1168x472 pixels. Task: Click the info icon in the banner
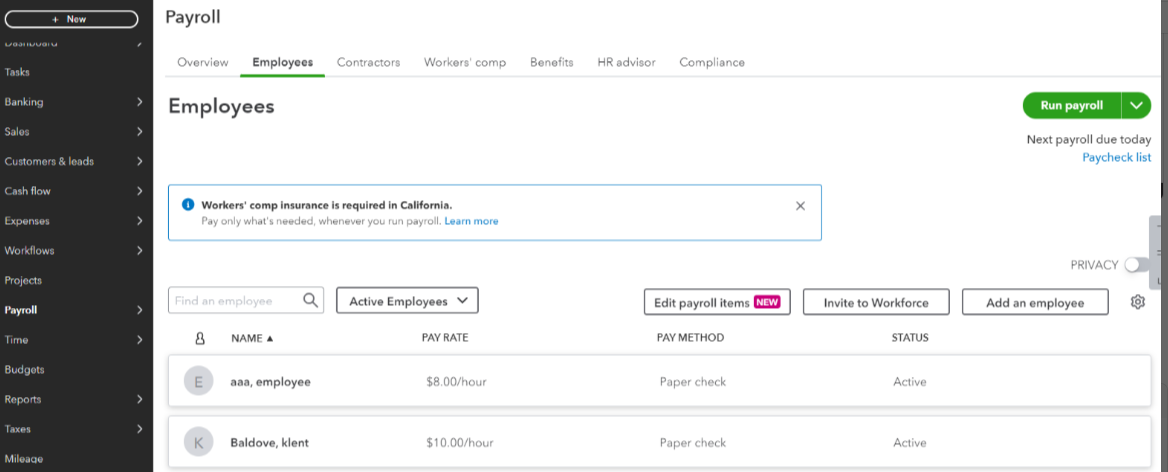pos(188,204)
